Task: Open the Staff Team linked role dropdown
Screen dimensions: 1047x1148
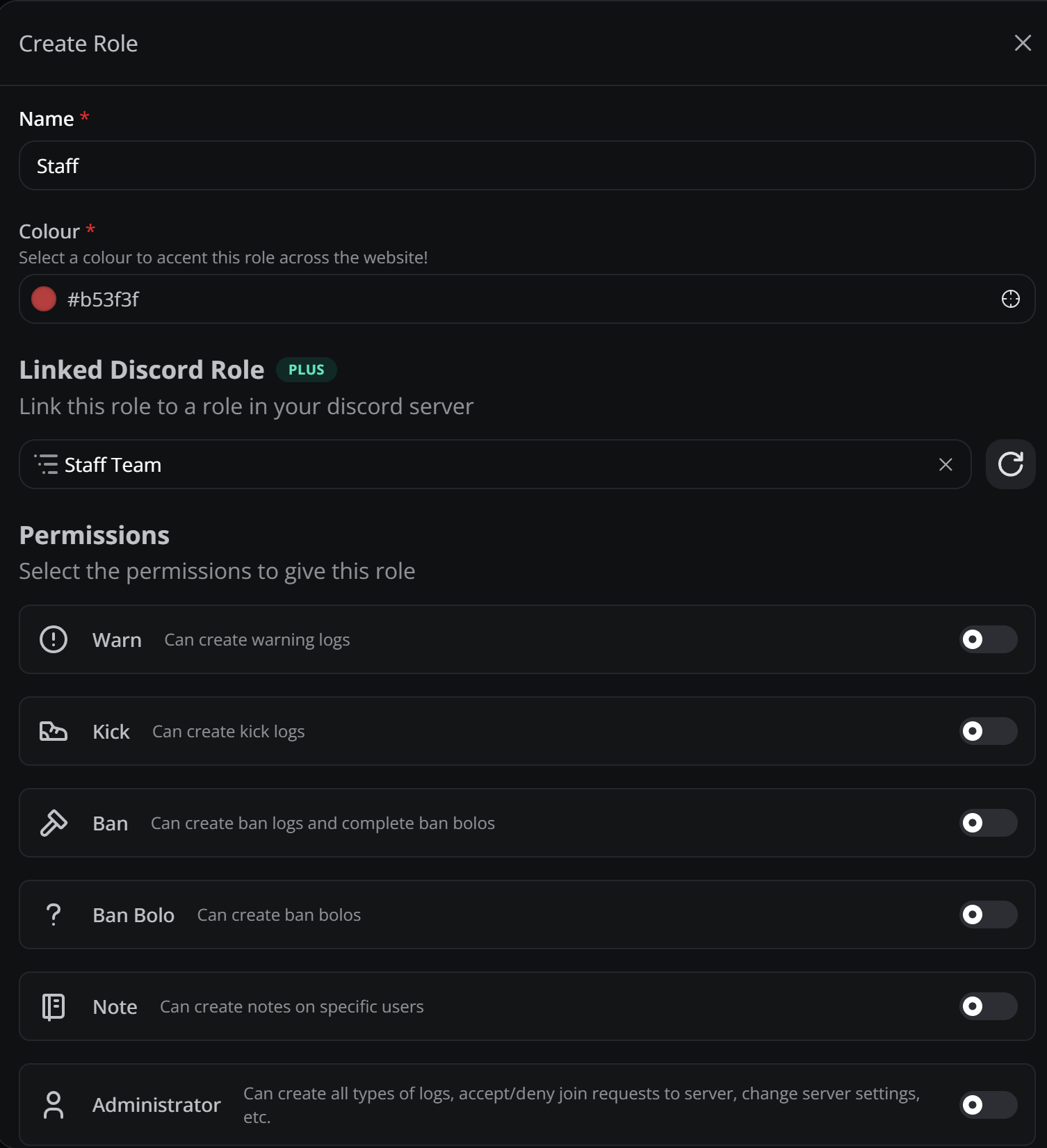Action: tap(487, 464)
